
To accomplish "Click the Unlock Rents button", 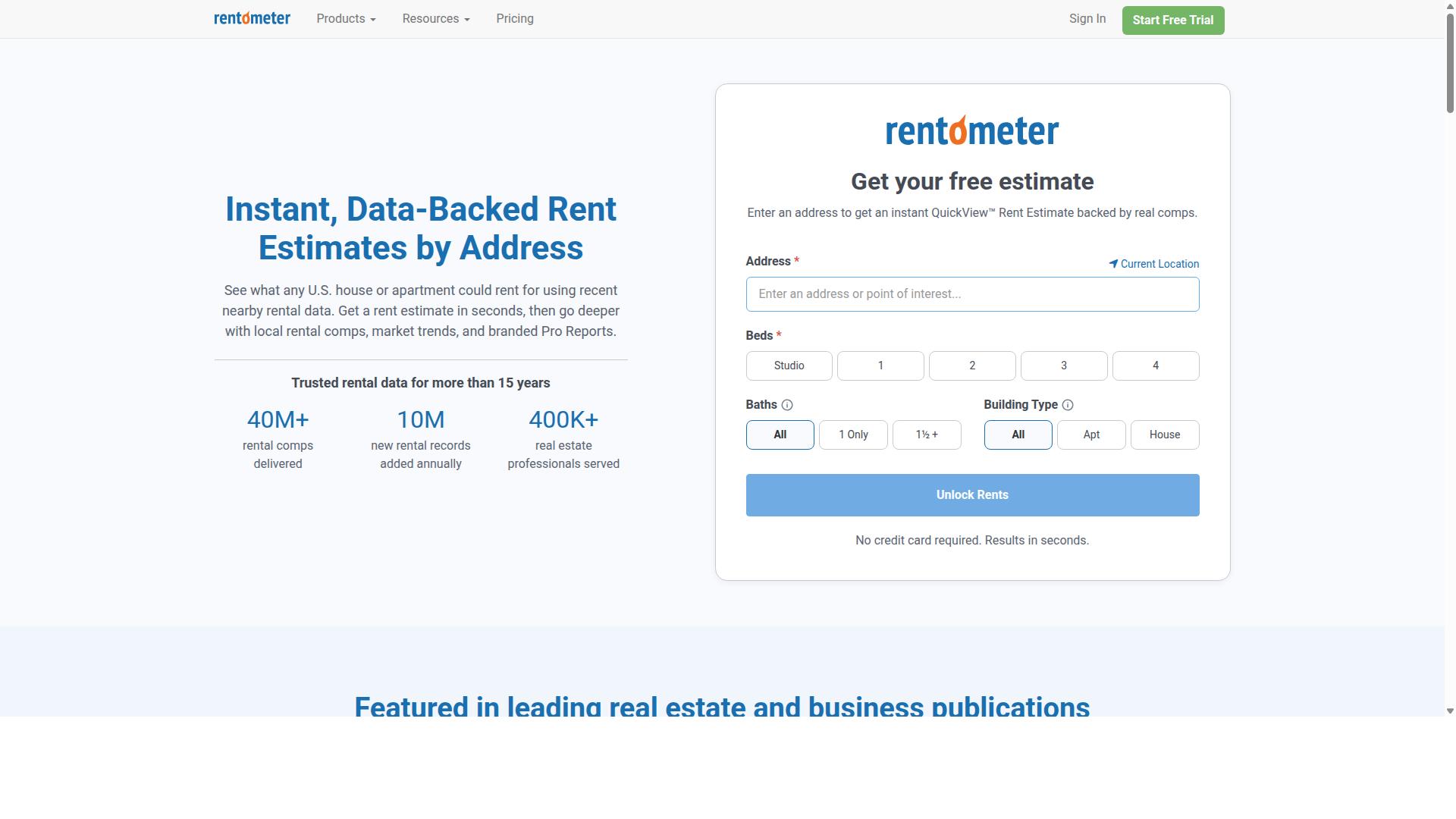I will coord(972,495).
